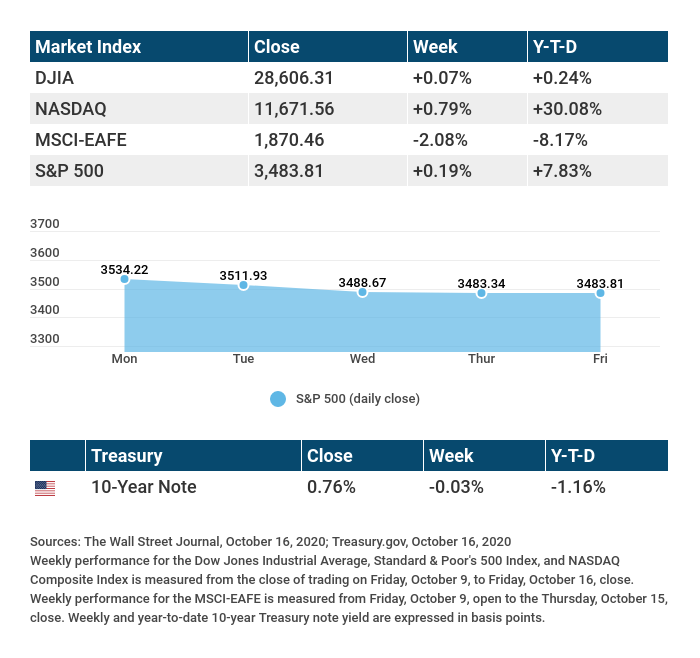This screenshot has height=658, width=700.
Task: Click the S&P 500 legend circle
Action: click(x=278, y=399)
